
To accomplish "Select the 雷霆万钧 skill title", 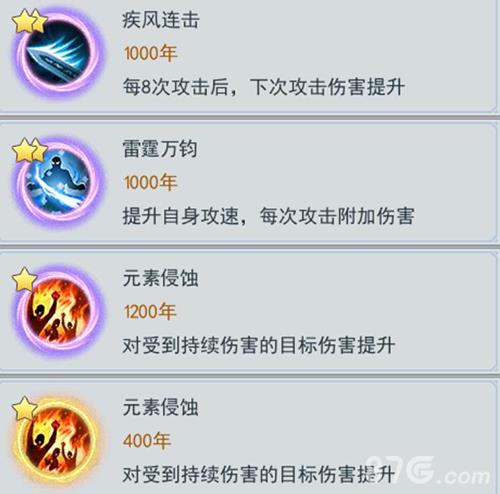I will [160, 149].
